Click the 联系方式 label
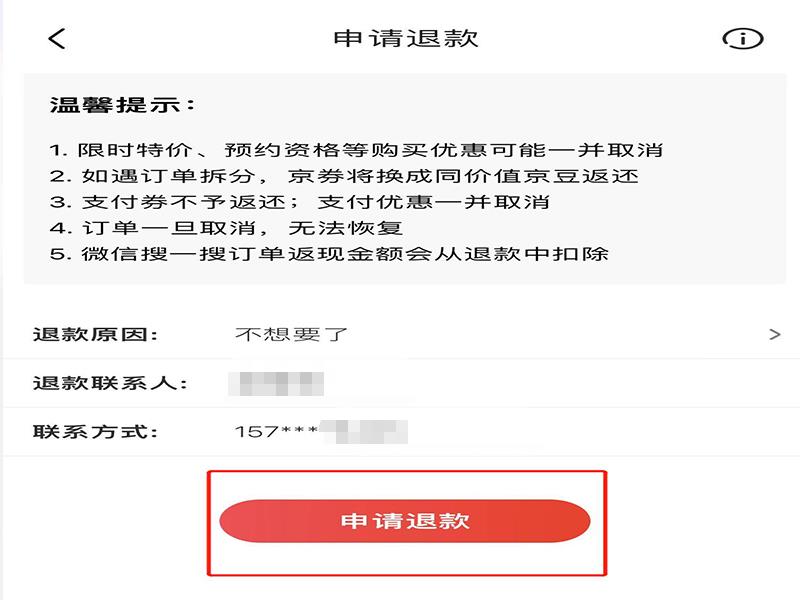 [x=96, y=432]
